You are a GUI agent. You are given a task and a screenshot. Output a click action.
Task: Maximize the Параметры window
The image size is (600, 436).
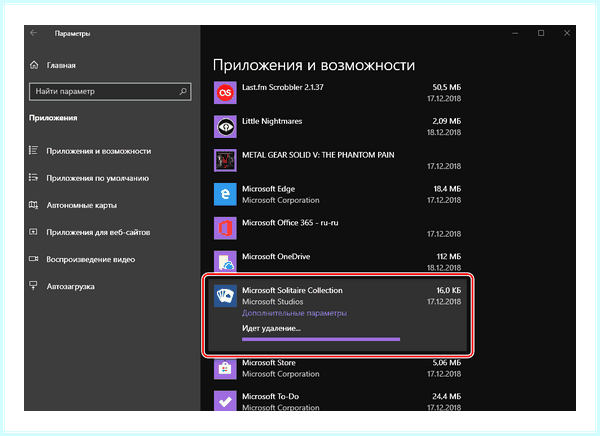[x=541, y=33]
